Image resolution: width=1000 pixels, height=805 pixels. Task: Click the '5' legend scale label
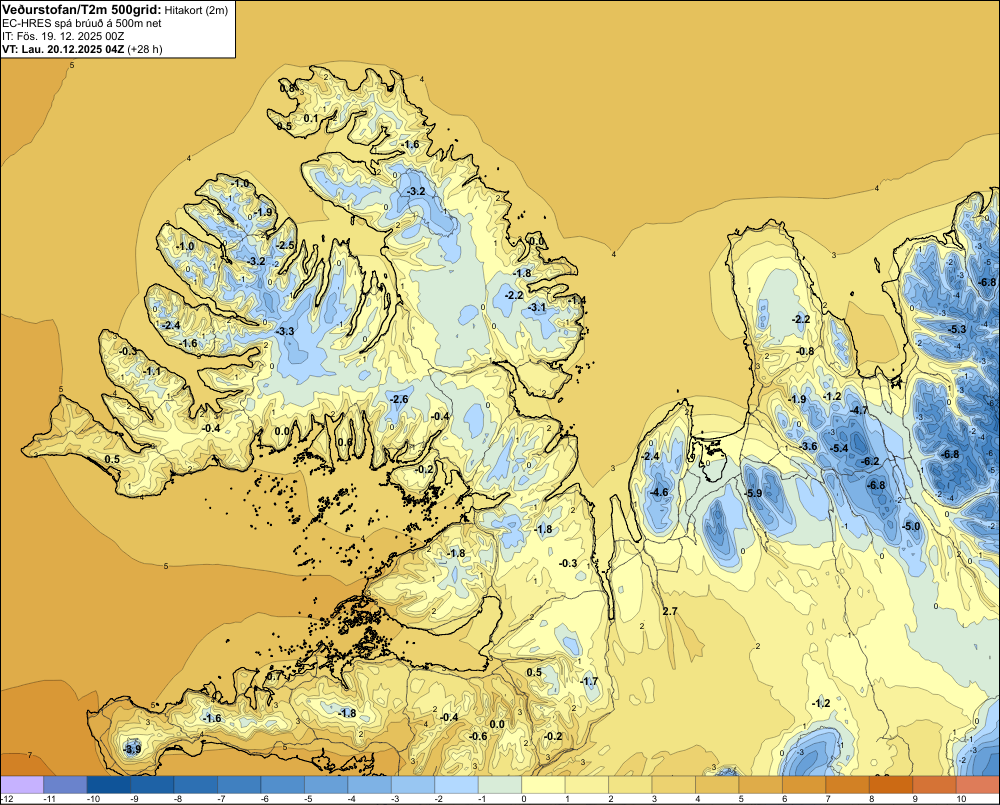(742, 799)
